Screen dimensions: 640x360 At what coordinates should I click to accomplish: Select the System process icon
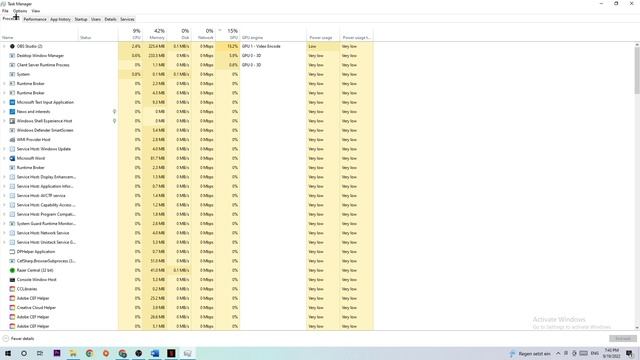(x=12, y=74)
